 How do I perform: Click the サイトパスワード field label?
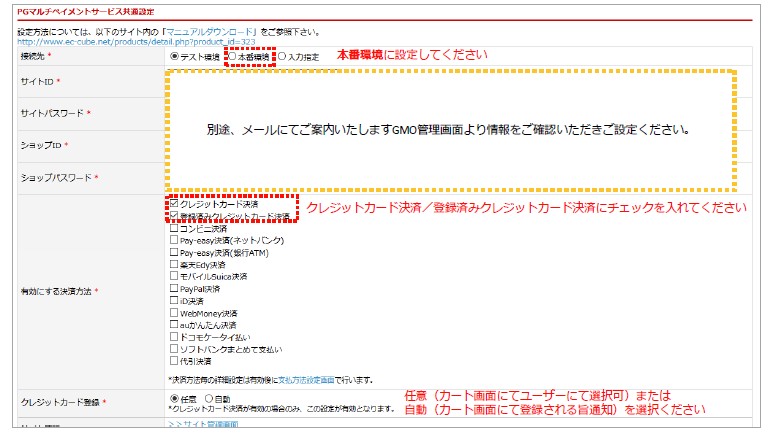(52, 113)
